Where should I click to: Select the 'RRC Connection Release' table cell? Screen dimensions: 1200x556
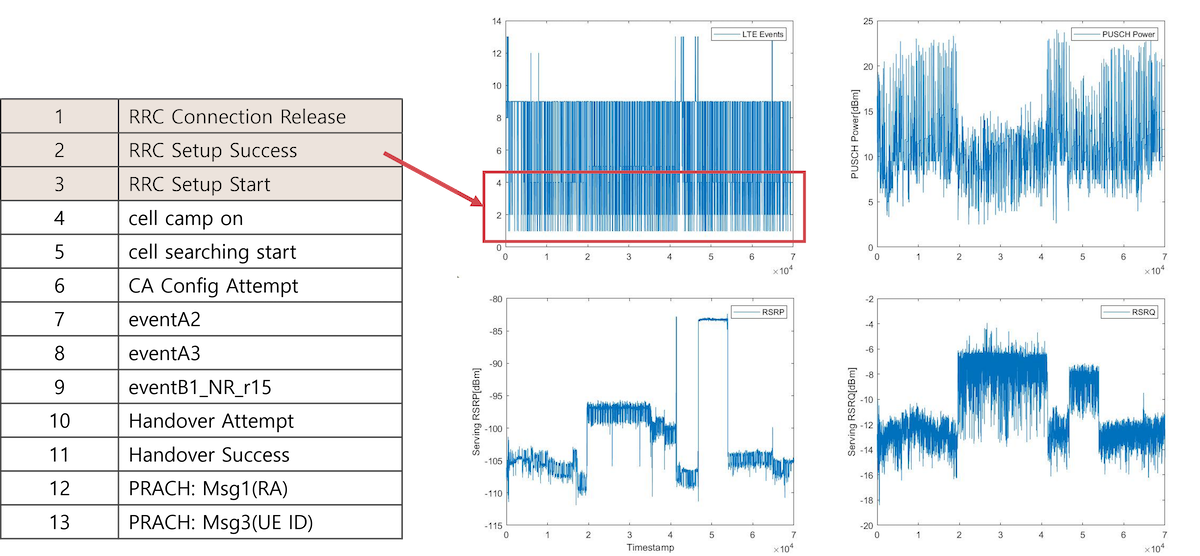click(x=260, y=116)
